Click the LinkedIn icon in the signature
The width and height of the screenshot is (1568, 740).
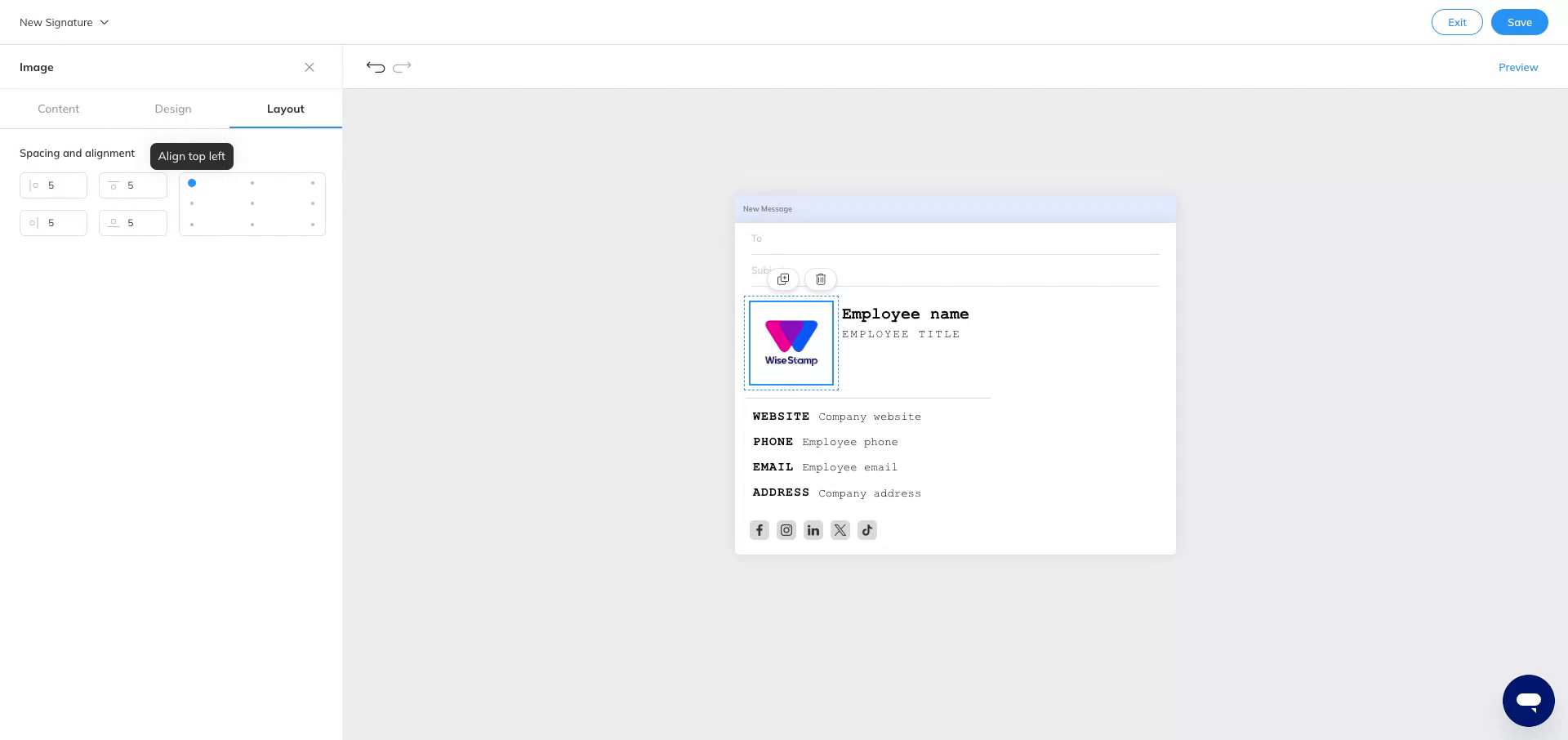tap(813, 530)
